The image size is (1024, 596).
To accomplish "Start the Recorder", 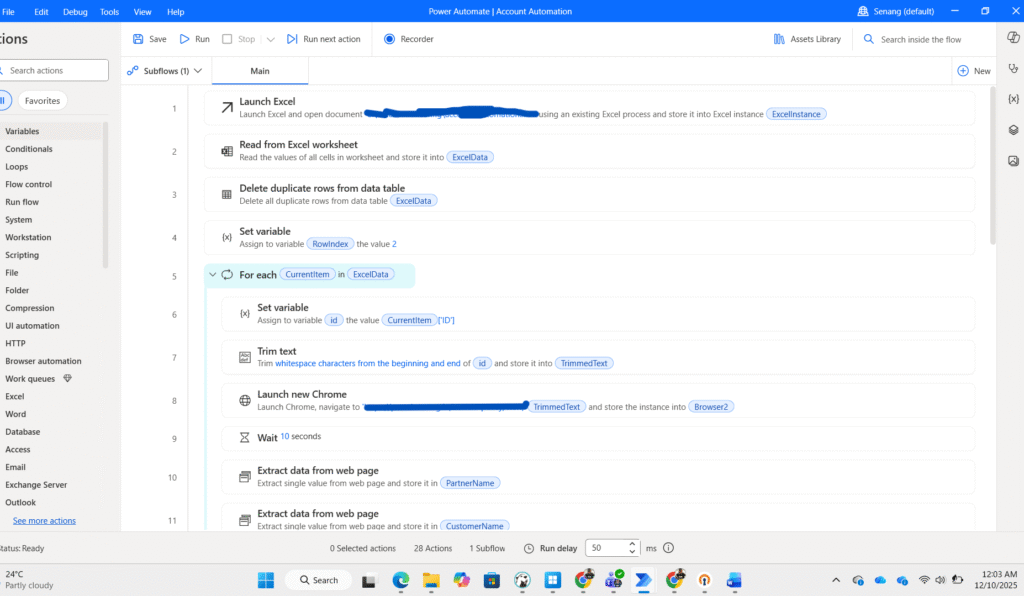I will (x=409, y=39).
